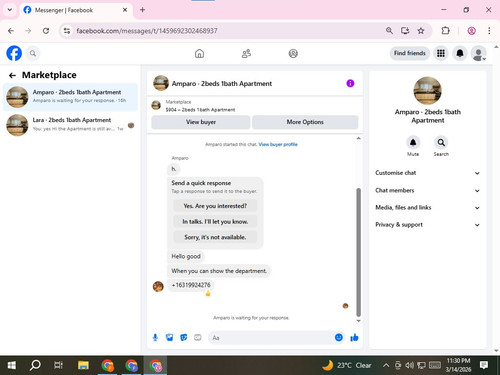
Task: Click install app icon in address bar
Action: point(405,31)
